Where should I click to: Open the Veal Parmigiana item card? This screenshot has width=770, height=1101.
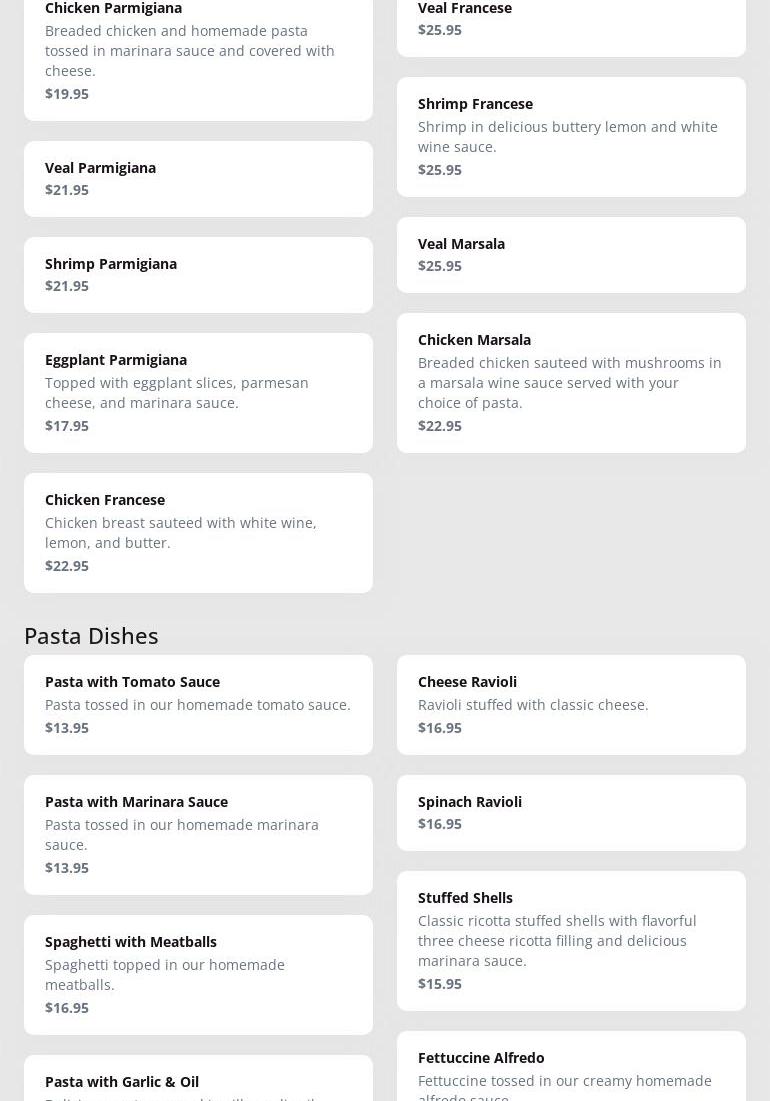point(198,179)
